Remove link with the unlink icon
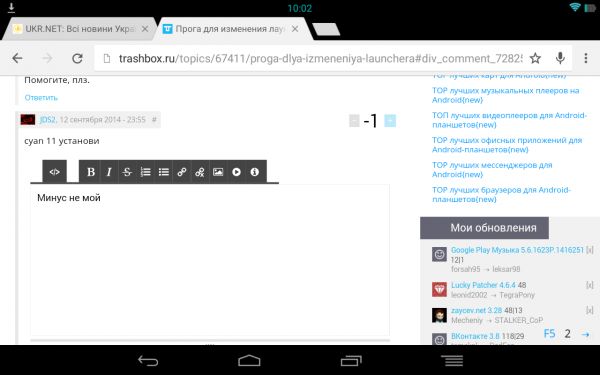 (200, 172)
